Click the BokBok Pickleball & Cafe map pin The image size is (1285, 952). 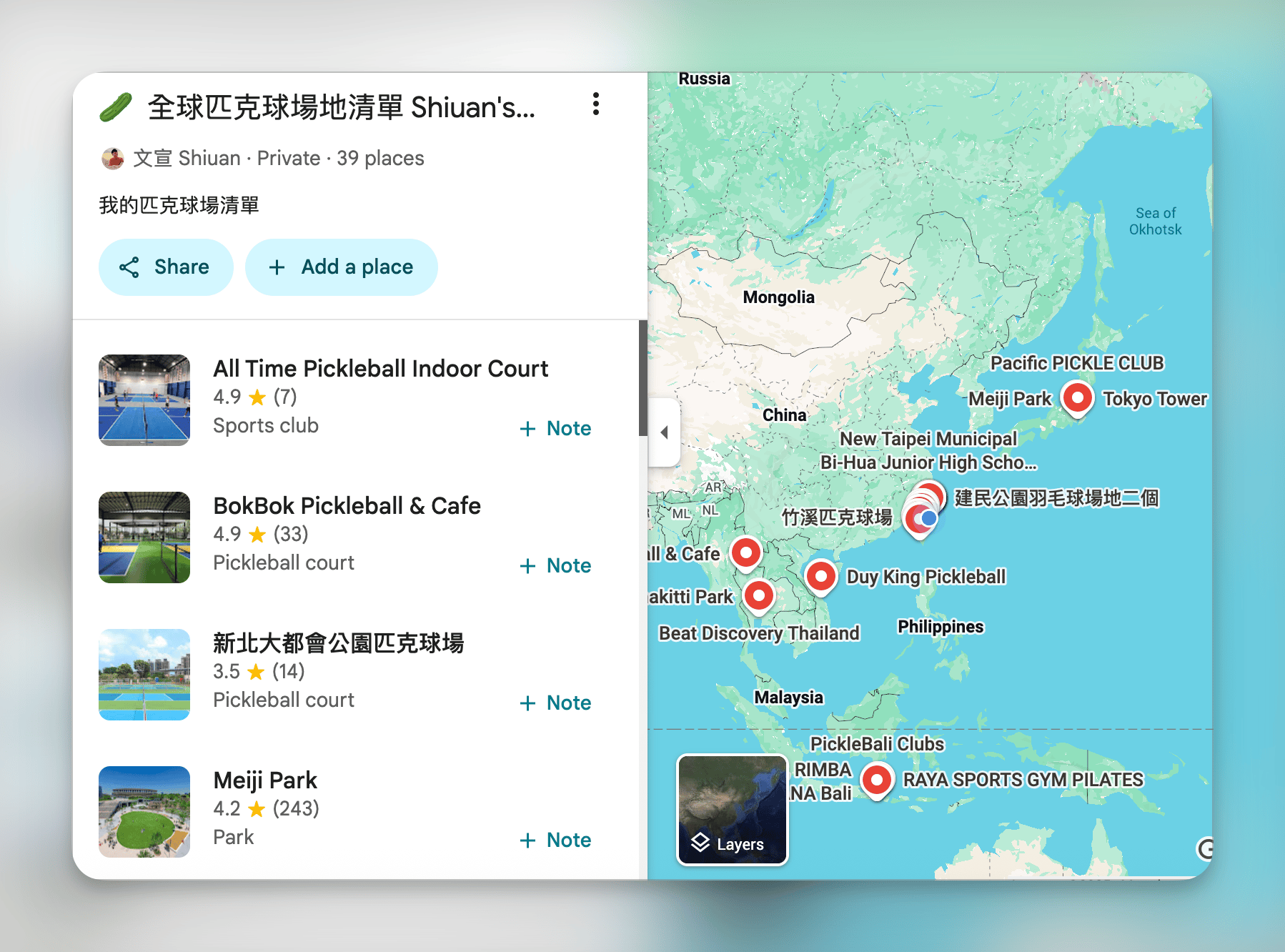coord(746,552)
